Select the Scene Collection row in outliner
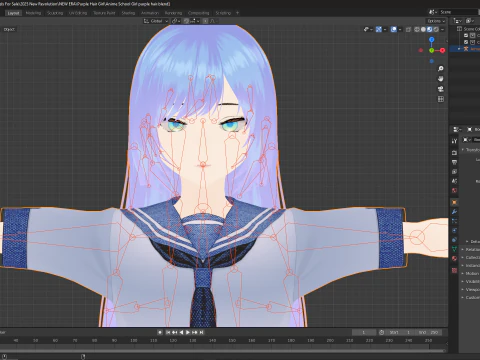 tap(468, 29)
